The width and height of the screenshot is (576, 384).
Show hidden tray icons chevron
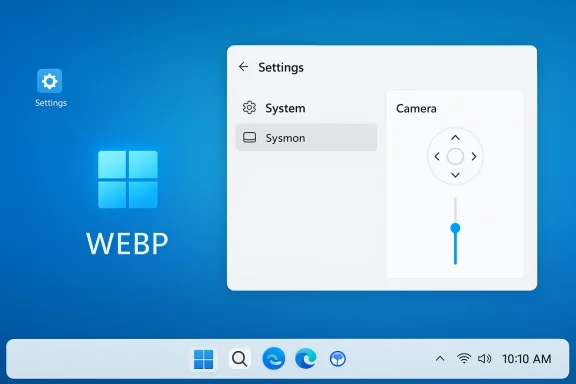point(440,359)
